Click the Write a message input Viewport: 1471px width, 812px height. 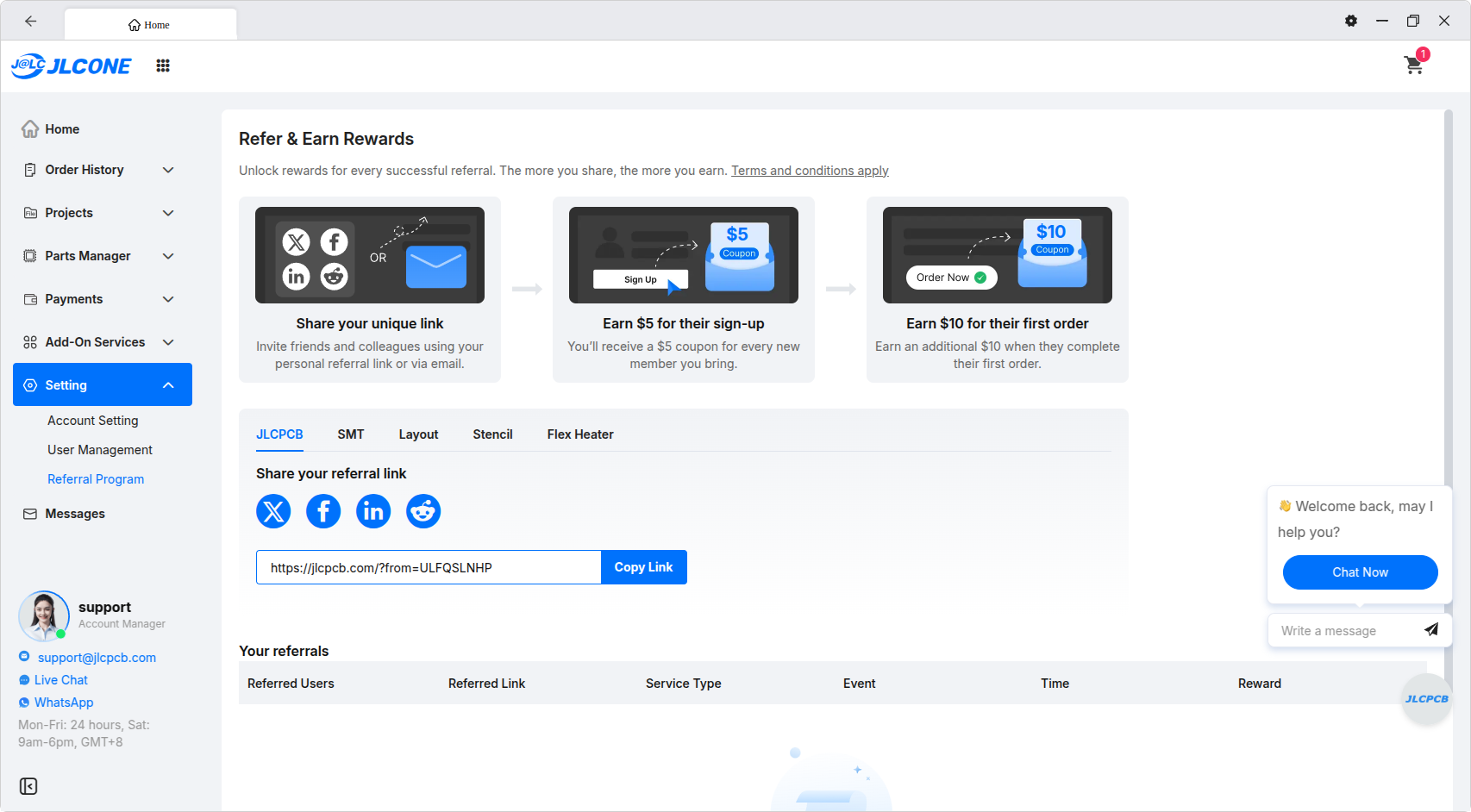(1345, 630)
